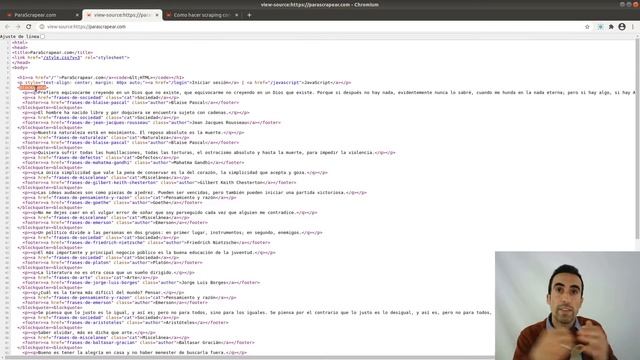Open the frases-de-jorge-luis-borges link

pos(102,282)
